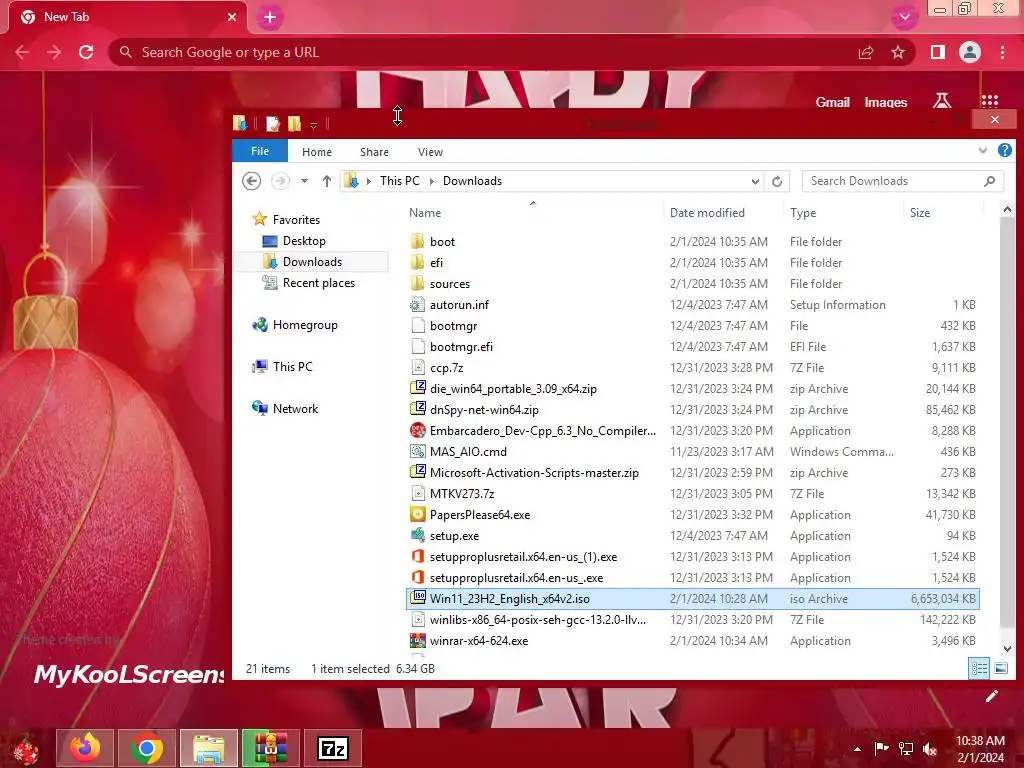Click Chrome's forward arrow

(54, 52)
